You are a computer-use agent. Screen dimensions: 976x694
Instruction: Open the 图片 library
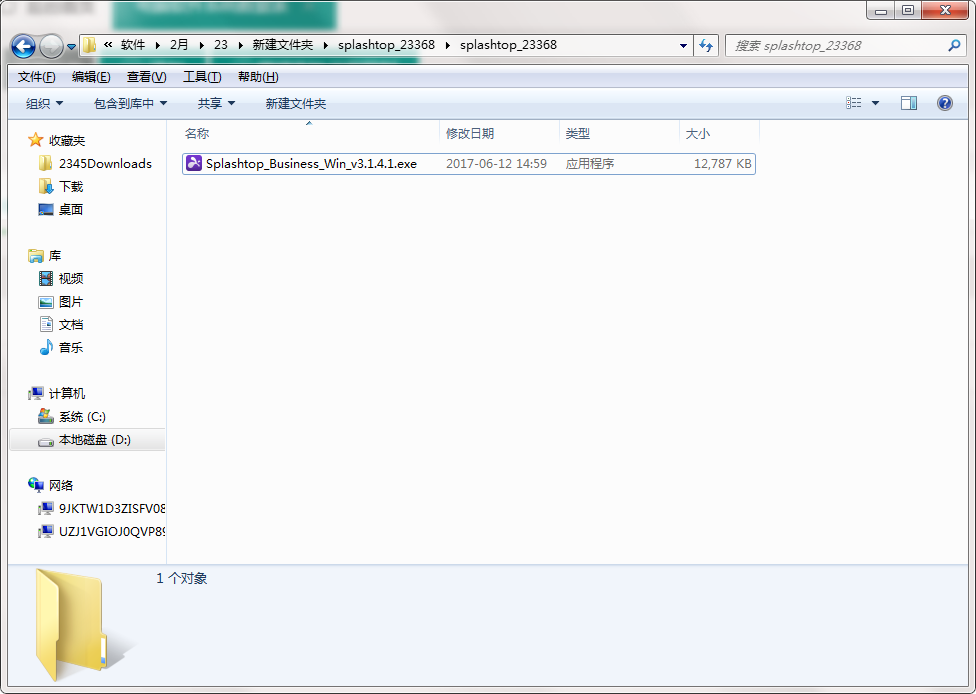[71, 302]
